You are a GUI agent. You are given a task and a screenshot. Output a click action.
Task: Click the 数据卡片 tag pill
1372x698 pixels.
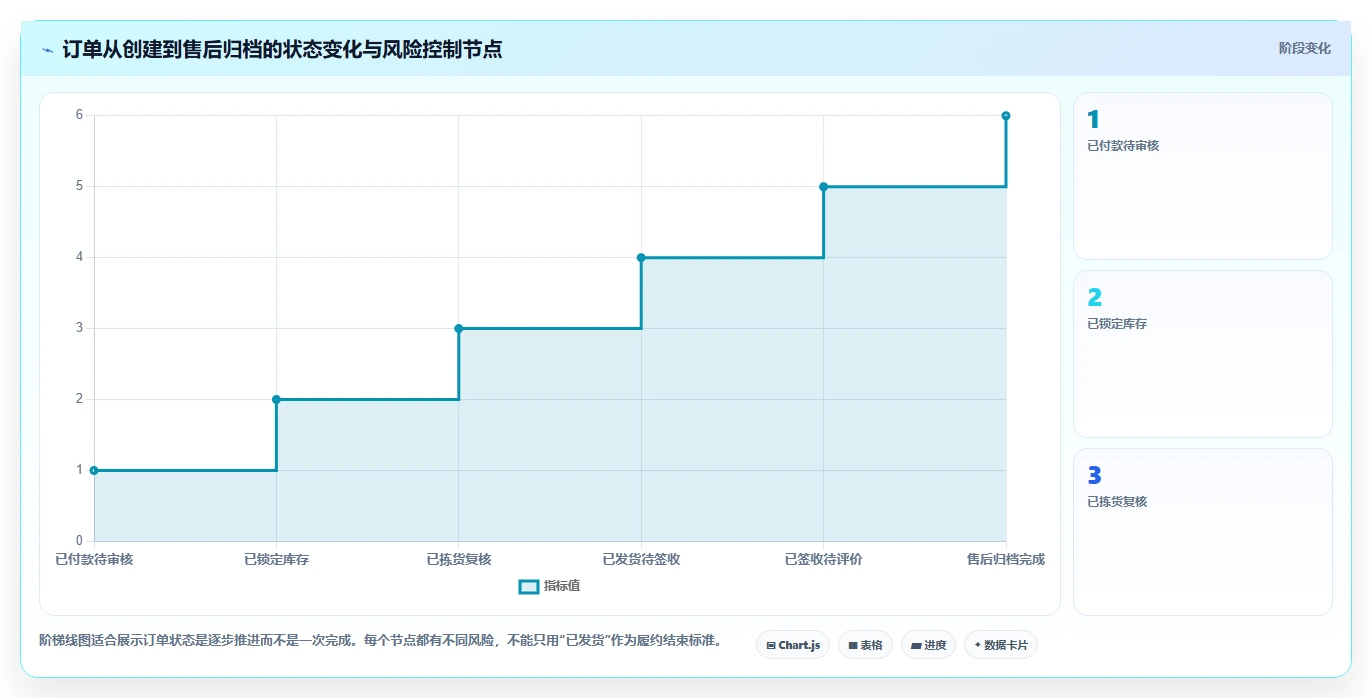pos(1000,646)
